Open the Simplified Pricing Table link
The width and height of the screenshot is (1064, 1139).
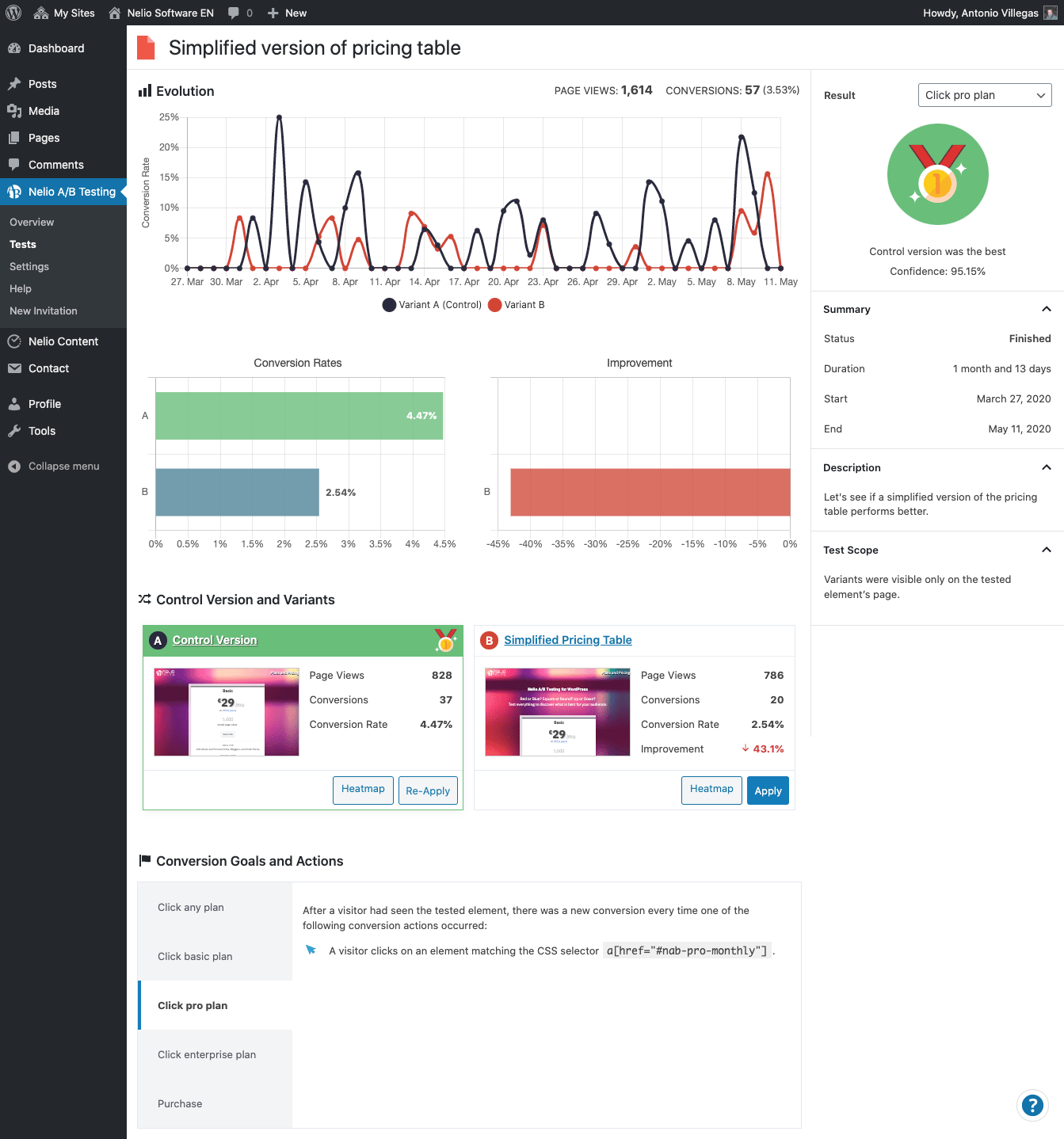coord(568,640)
